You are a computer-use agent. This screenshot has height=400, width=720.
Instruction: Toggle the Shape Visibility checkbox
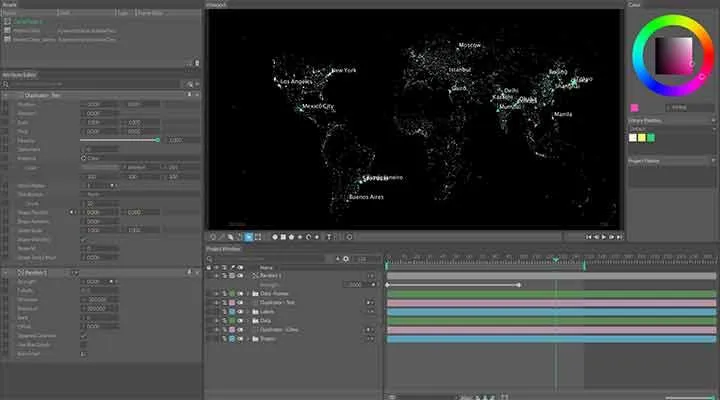[84, 239]
